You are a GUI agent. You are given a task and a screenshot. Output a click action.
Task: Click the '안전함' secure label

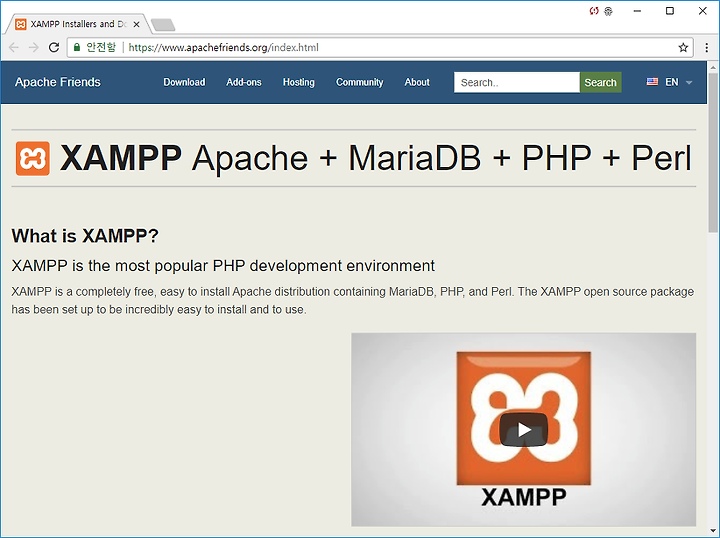pos(101,47)
